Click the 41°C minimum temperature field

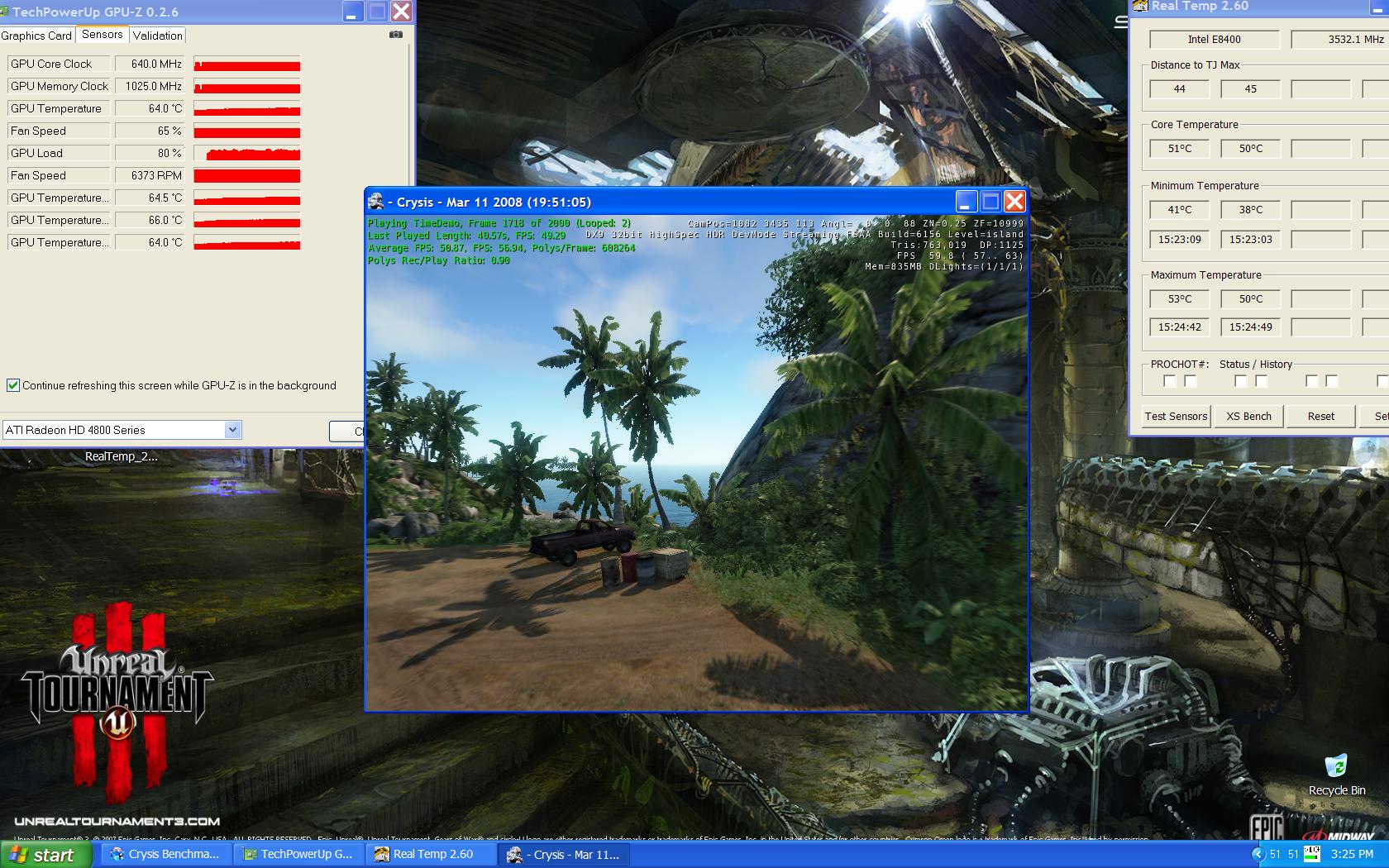(1180, 209)
